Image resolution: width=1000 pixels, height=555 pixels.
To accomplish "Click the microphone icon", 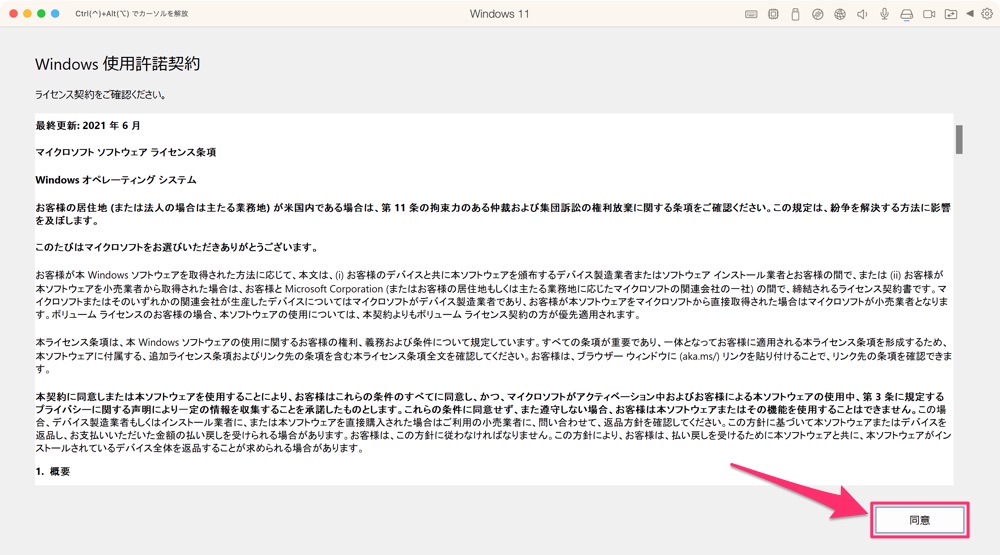I will coord(884,14).
